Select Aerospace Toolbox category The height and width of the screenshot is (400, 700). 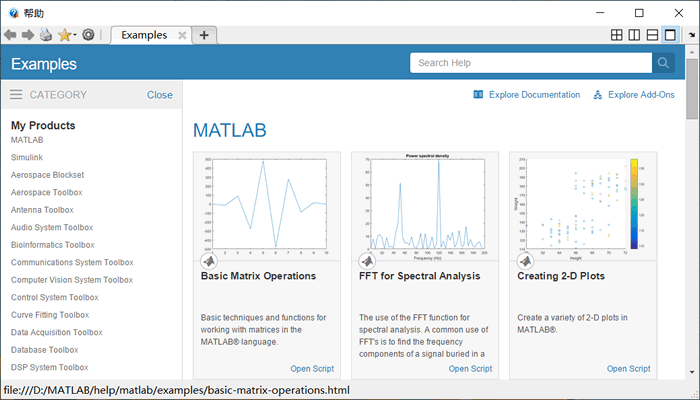(46, 192)
